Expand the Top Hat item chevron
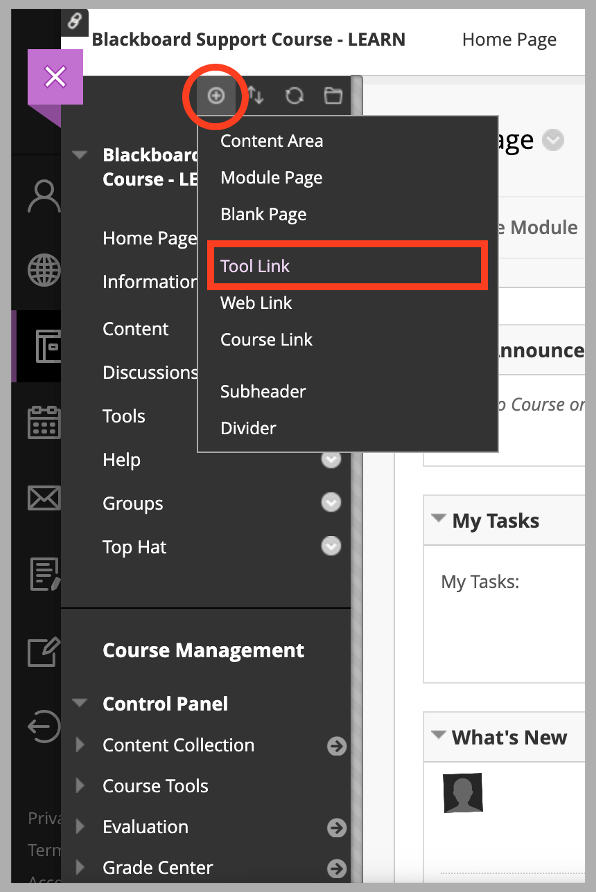596x892 pixels. [331, 547]
